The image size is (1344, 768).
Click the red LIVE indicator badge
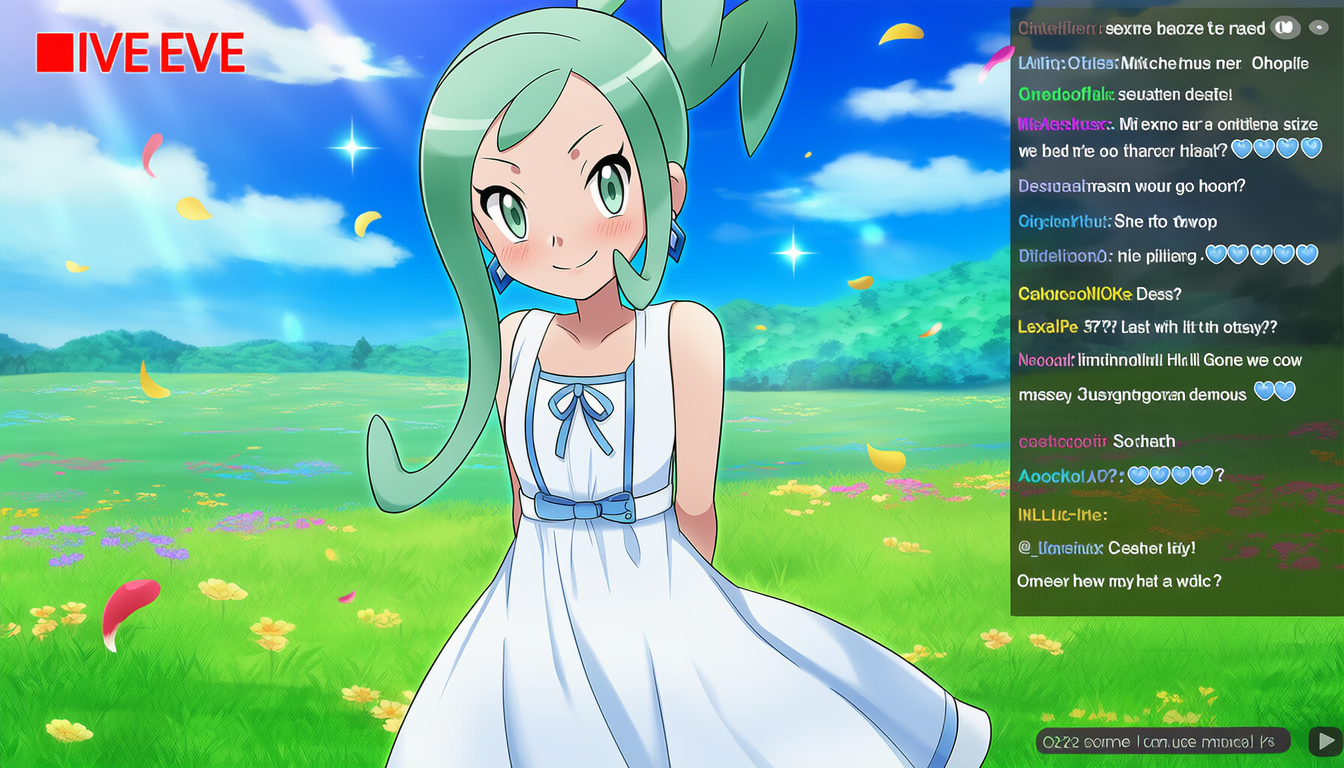[x=140, y=52]
